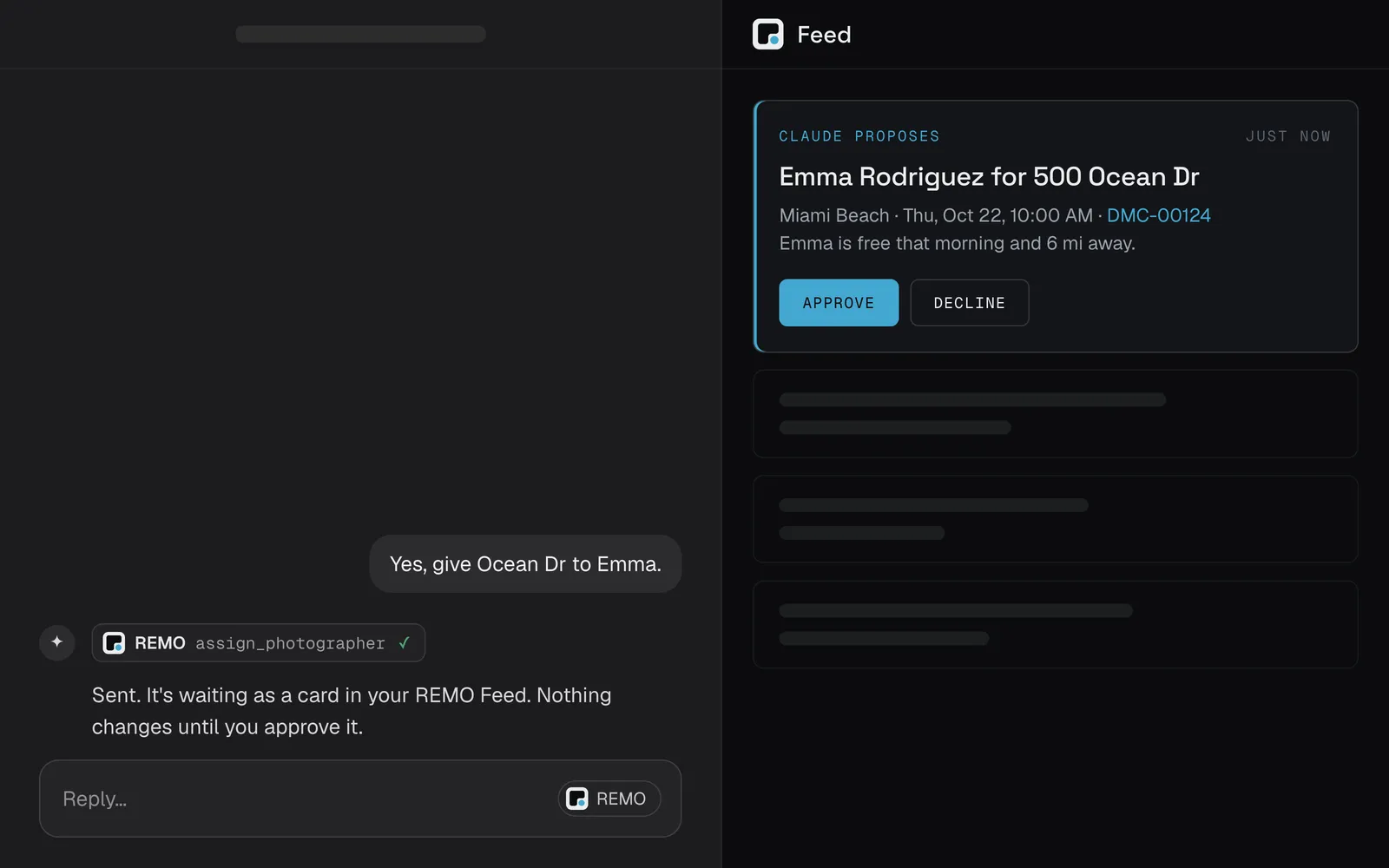Image resolution: width=1389 pixels, height=868 pixels.
Task: Click the "Miami Beach" location text
Action: (x=834, y=215)
